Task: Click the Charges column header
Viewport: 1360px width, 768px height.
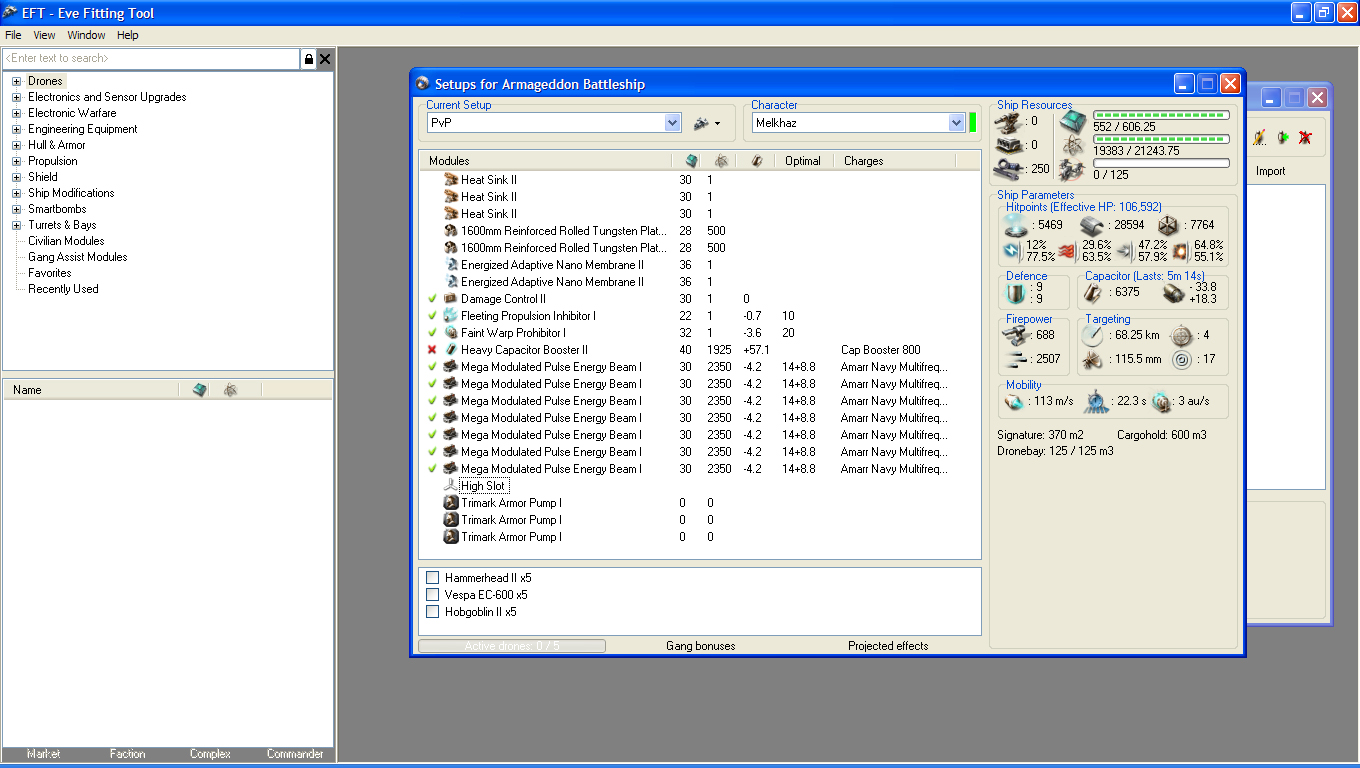Action: tap(864, 161)
